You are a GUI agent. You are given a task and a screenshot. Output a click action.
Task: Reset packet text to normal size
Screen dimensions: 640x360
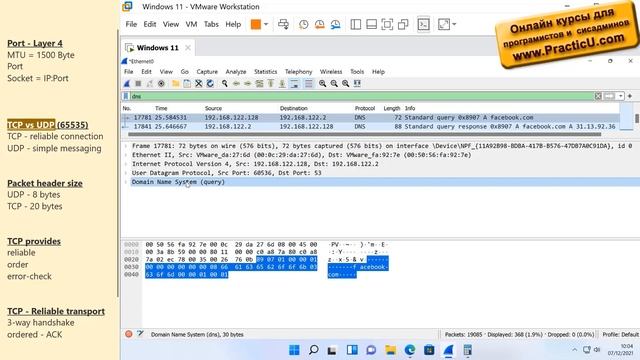pos(345,84)
